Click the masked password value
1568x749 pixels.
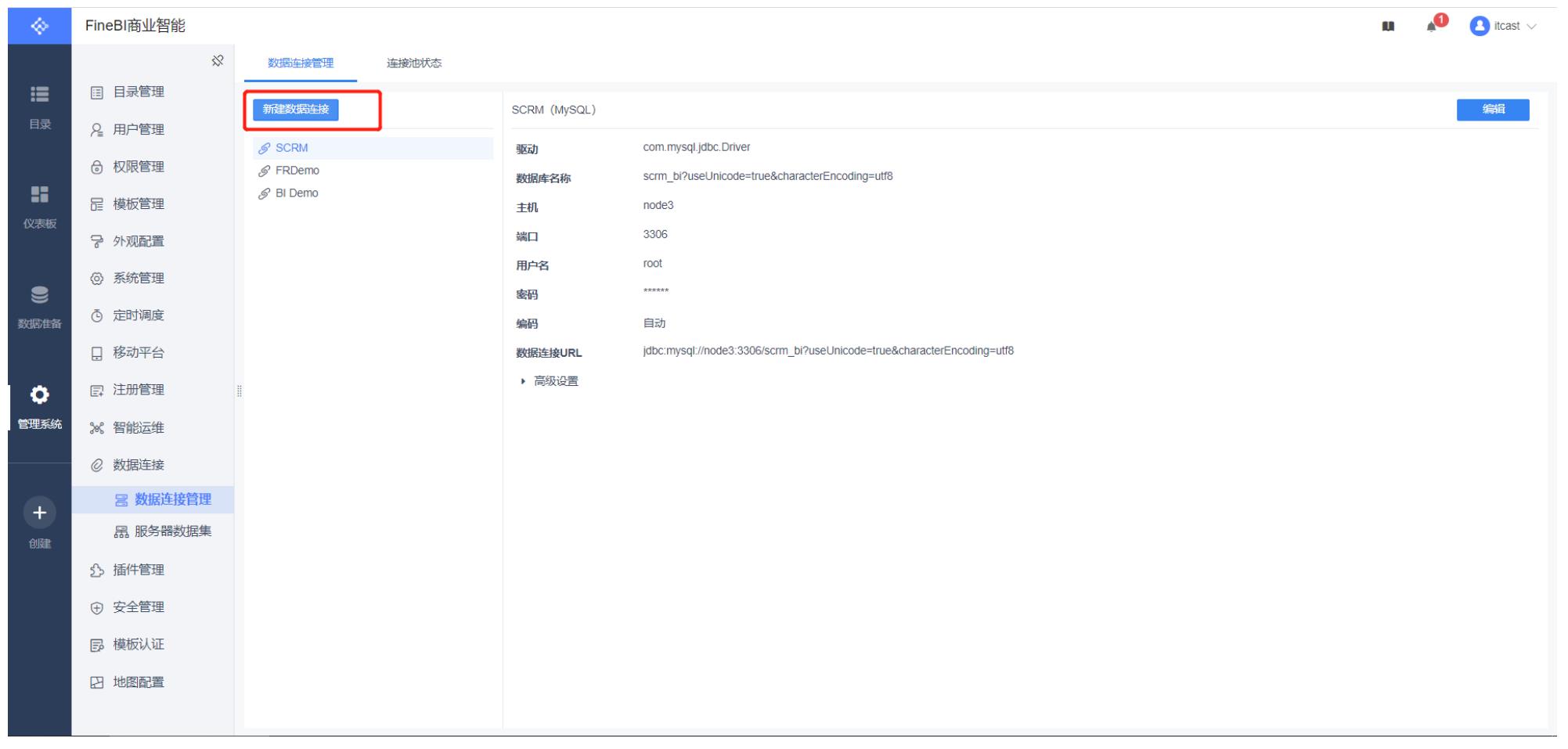pos(656,292)
